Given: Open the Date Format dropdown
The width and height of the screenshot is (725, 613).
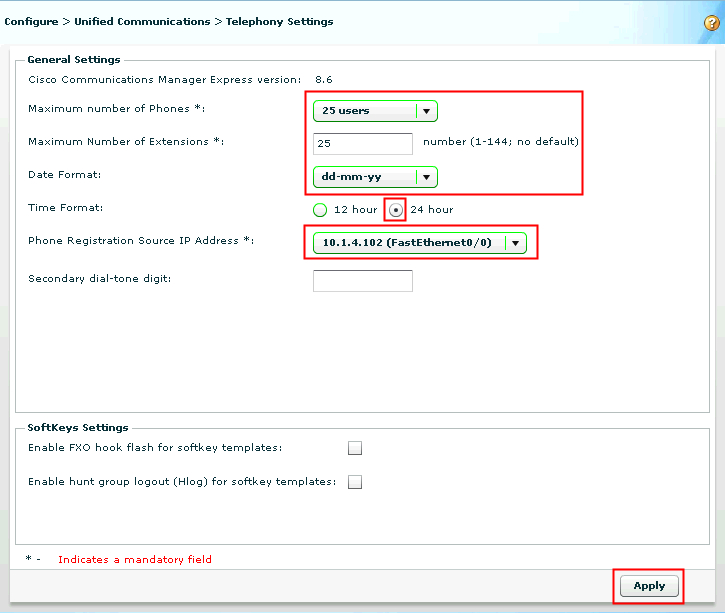Looking at the screenshot, I should tap(375, 177).
